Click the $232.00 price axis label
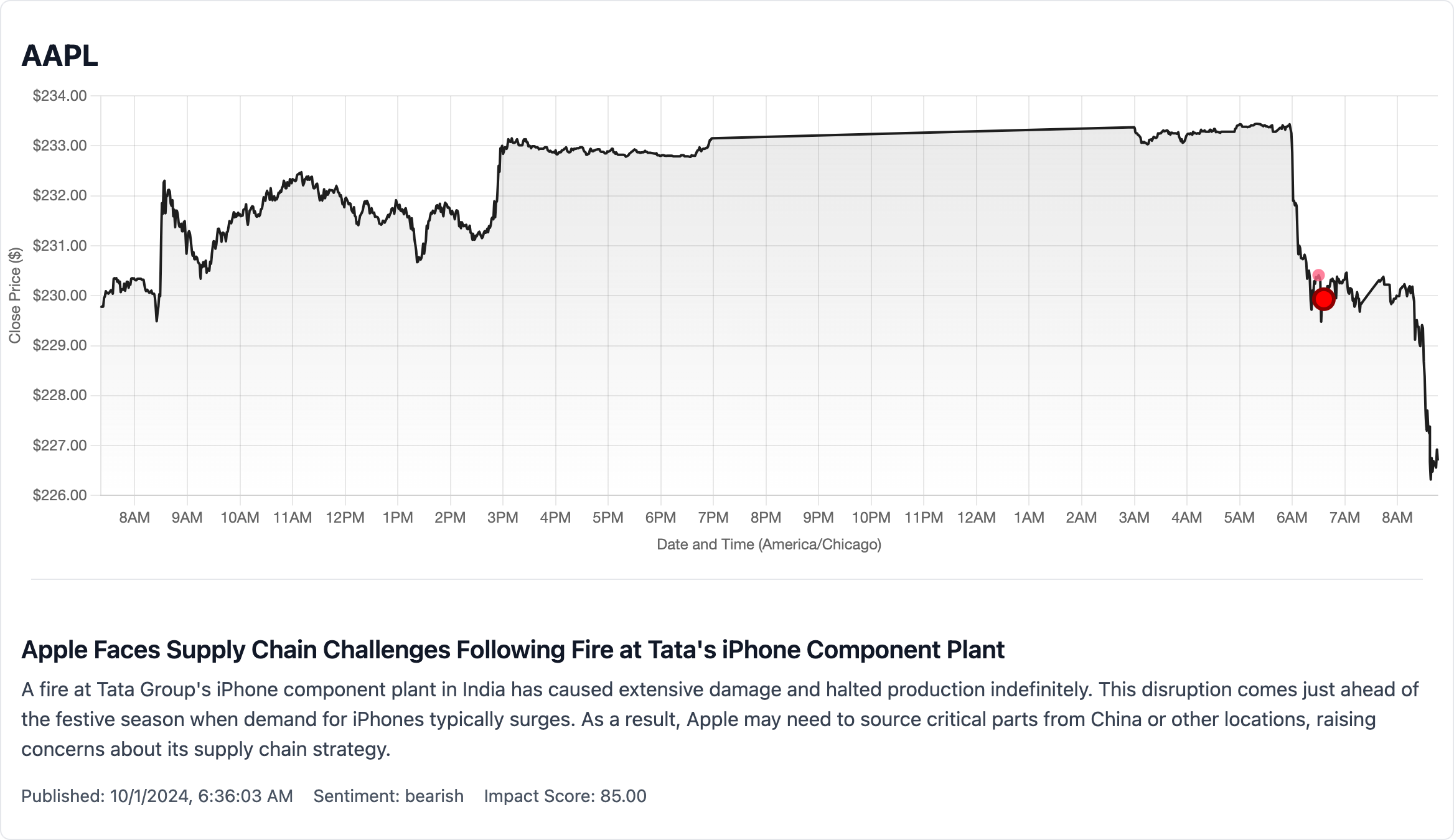This screenshot has height=840, width=1454. tap(60, 195)
